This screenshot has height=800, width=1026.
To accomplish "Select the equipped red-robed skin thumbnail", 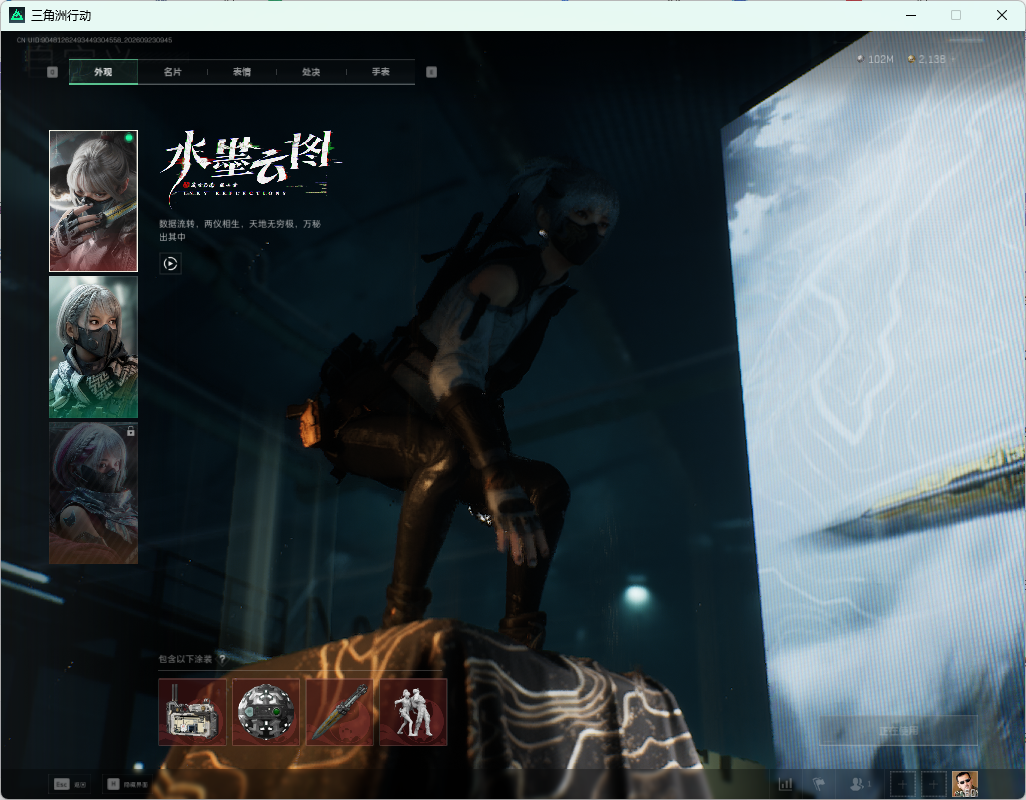I will (94, 201).
